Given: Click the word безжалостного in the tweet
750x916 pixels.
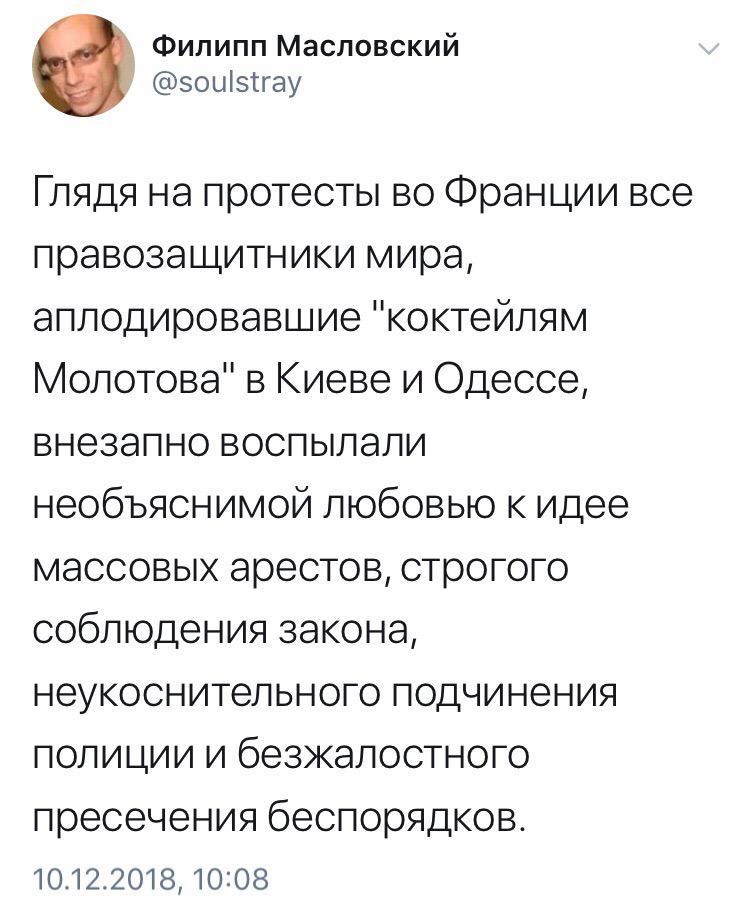Looking at the screenshot, I should click(x=383, y=756).
